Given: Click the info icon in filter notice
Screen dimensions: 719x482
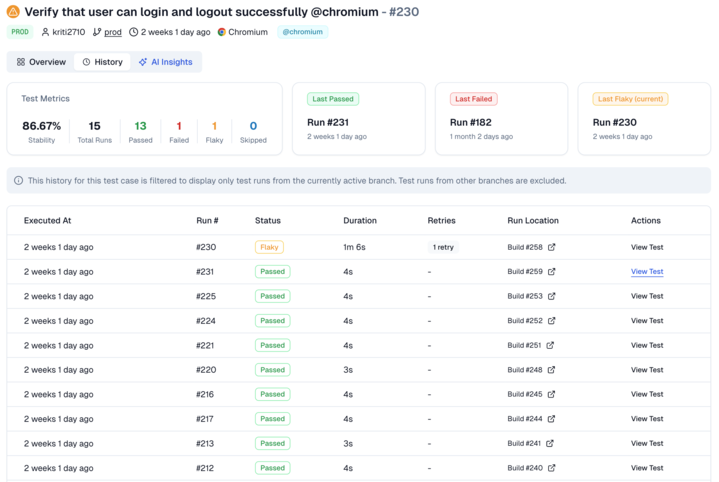Looking at the screenshot, I should 19,181.
